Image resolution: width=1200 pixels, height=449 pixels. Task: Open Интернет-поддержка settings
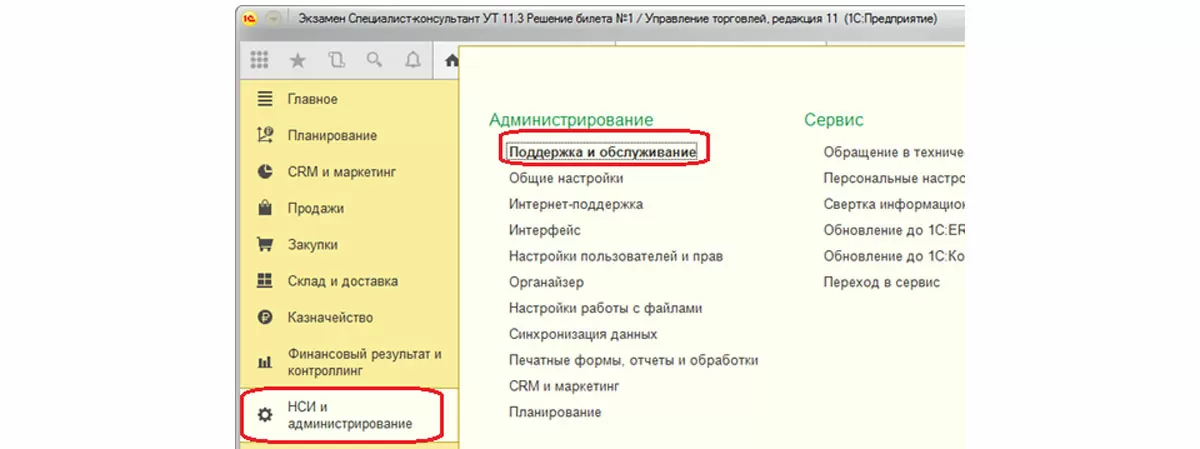point(575,204)
